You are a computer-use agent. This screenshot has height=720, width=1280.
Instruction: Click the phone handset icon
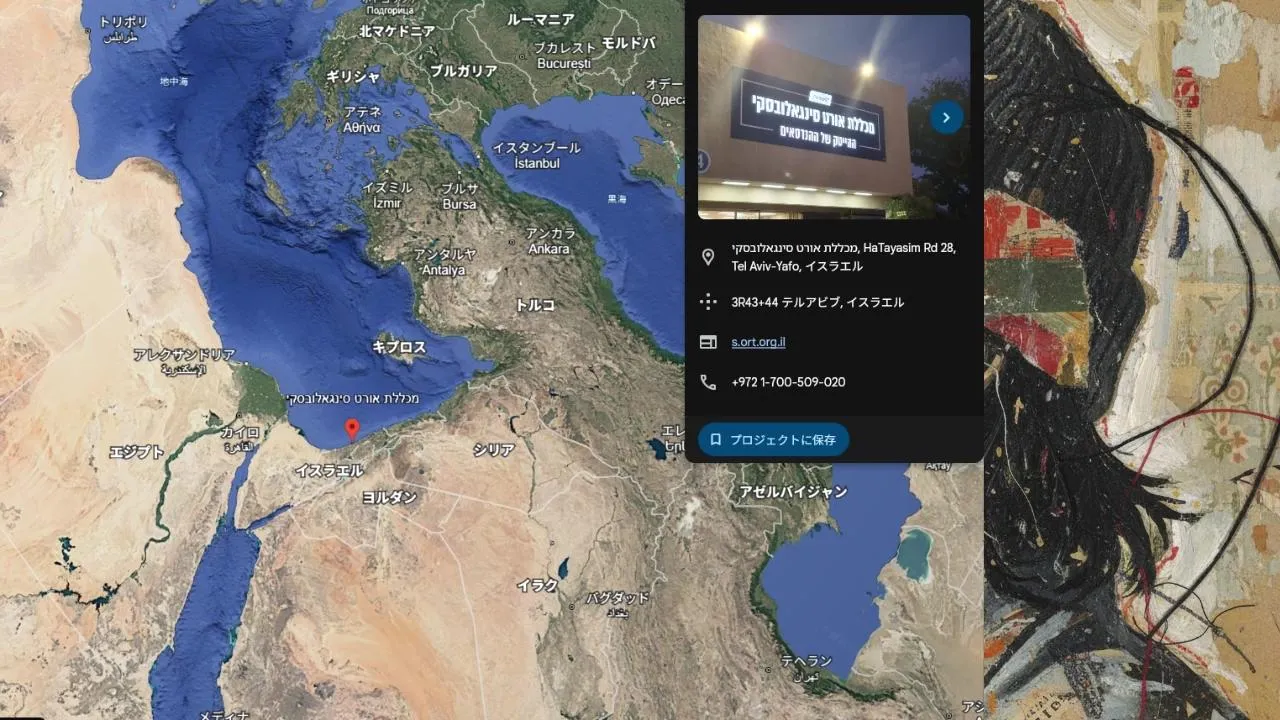(708, 382)
